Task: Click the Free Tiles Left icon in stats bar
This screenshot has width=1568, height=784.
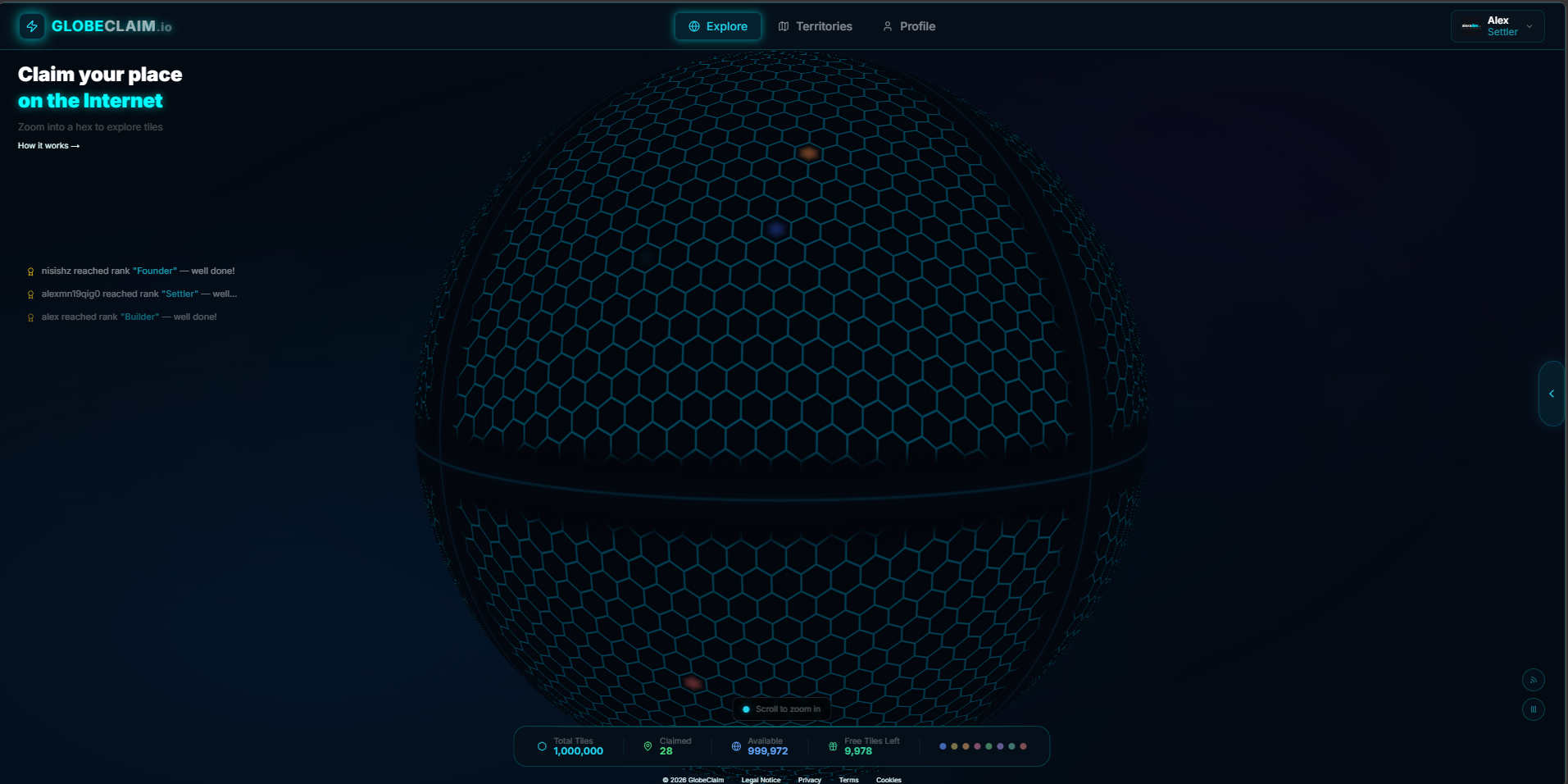Action: [x=832, y=746]
